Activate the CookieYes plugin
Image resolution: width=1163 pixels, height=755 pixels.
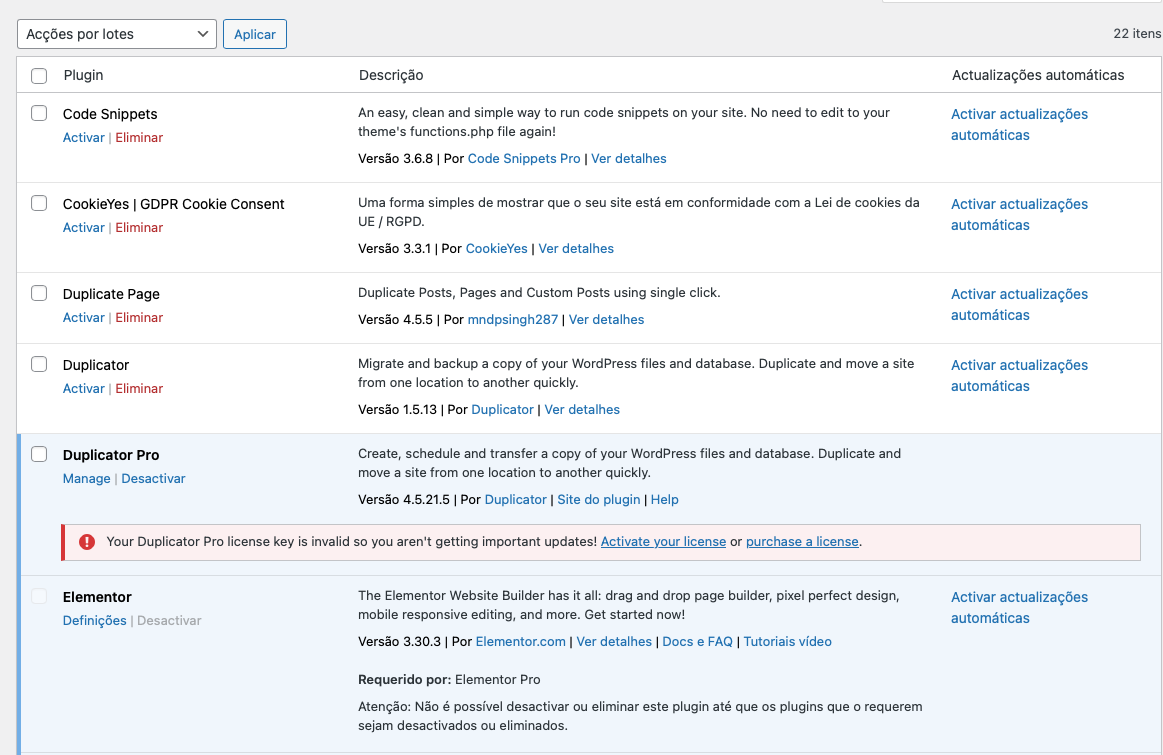point(84,227)
